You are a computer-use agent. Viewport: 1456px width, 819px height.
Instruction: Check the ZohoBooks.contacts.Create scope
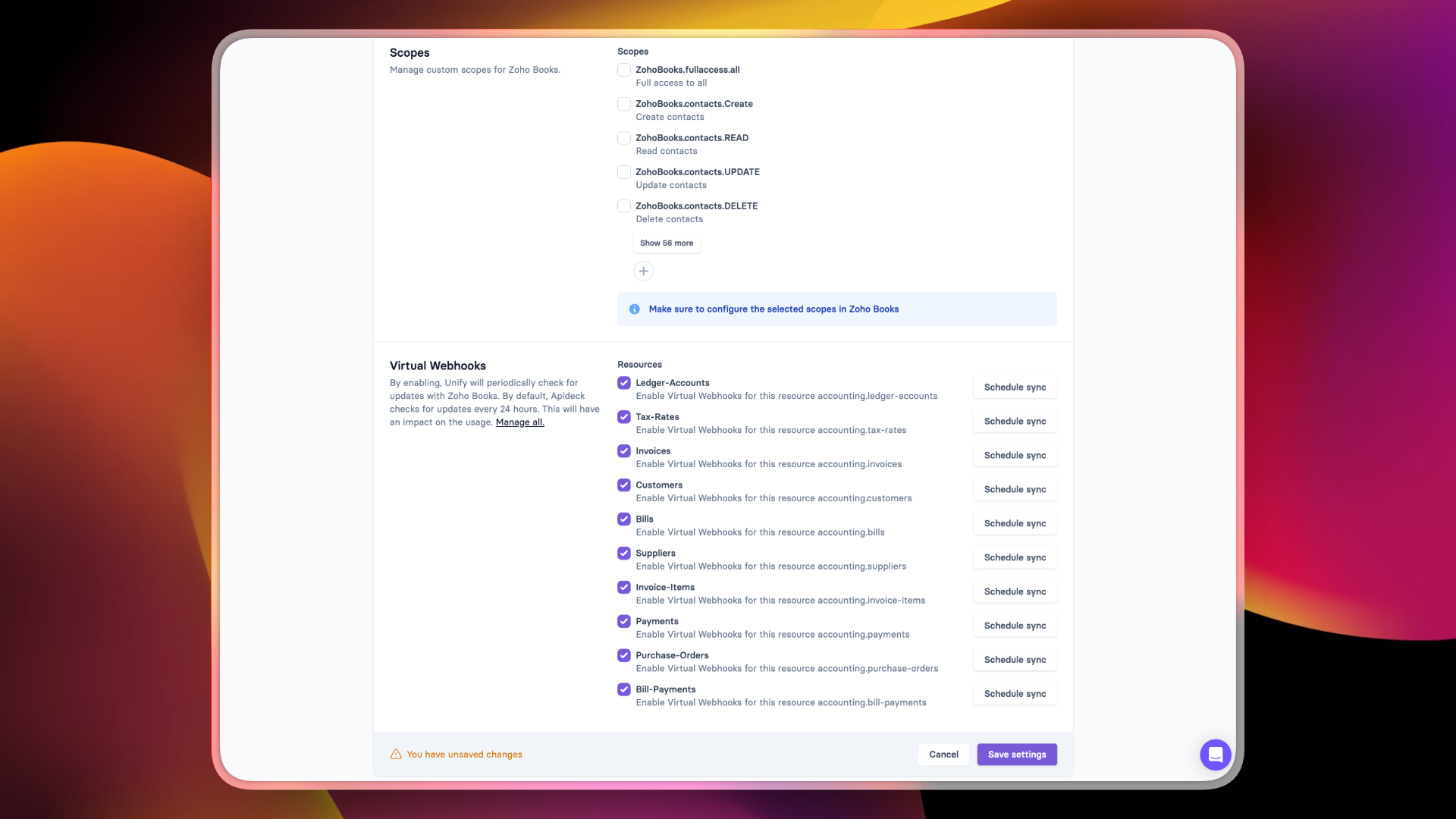(623, 104)
